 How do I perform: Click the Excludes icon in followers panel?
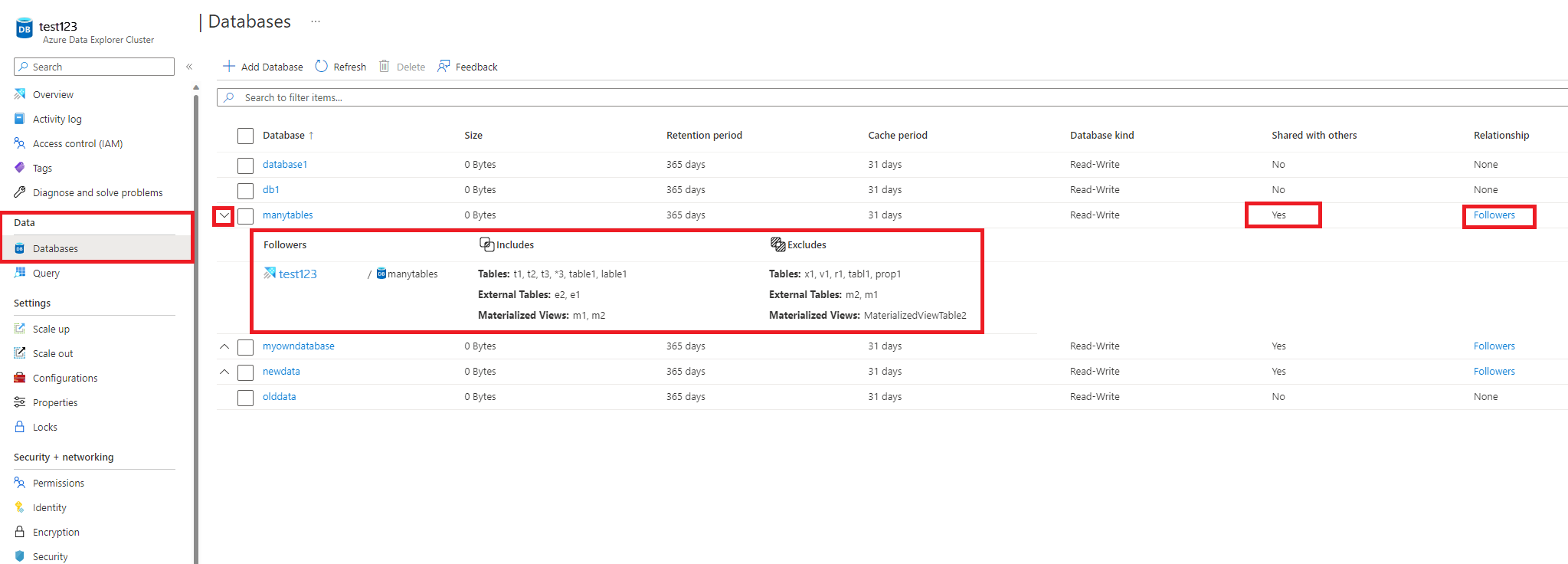(777, 244)
